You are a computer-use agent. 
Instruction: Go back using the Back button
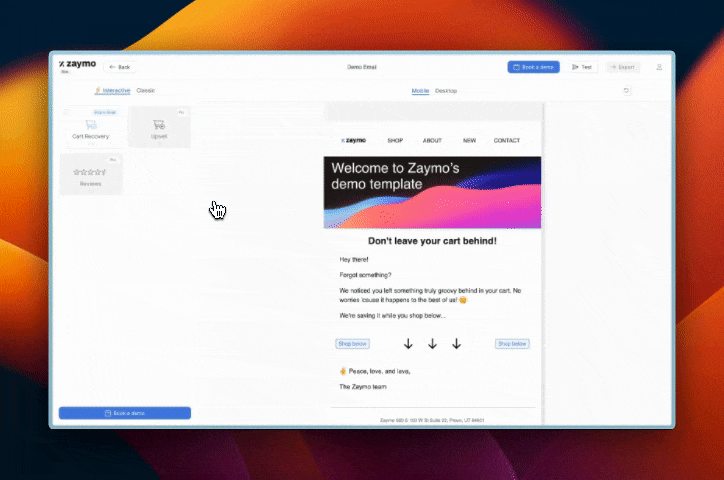coord(119,67)
